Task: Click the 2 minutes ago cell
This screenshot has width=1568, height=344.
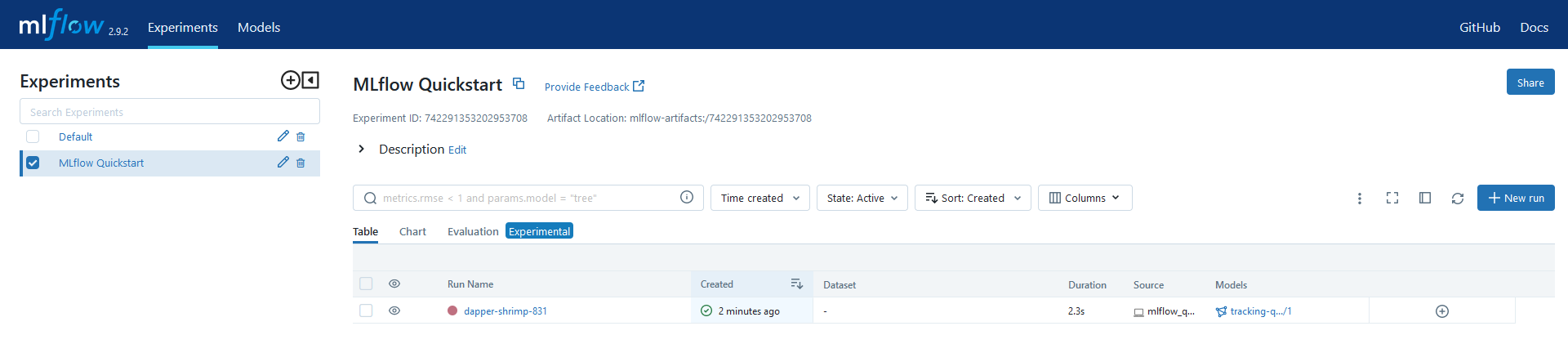Action: (749, 311)
